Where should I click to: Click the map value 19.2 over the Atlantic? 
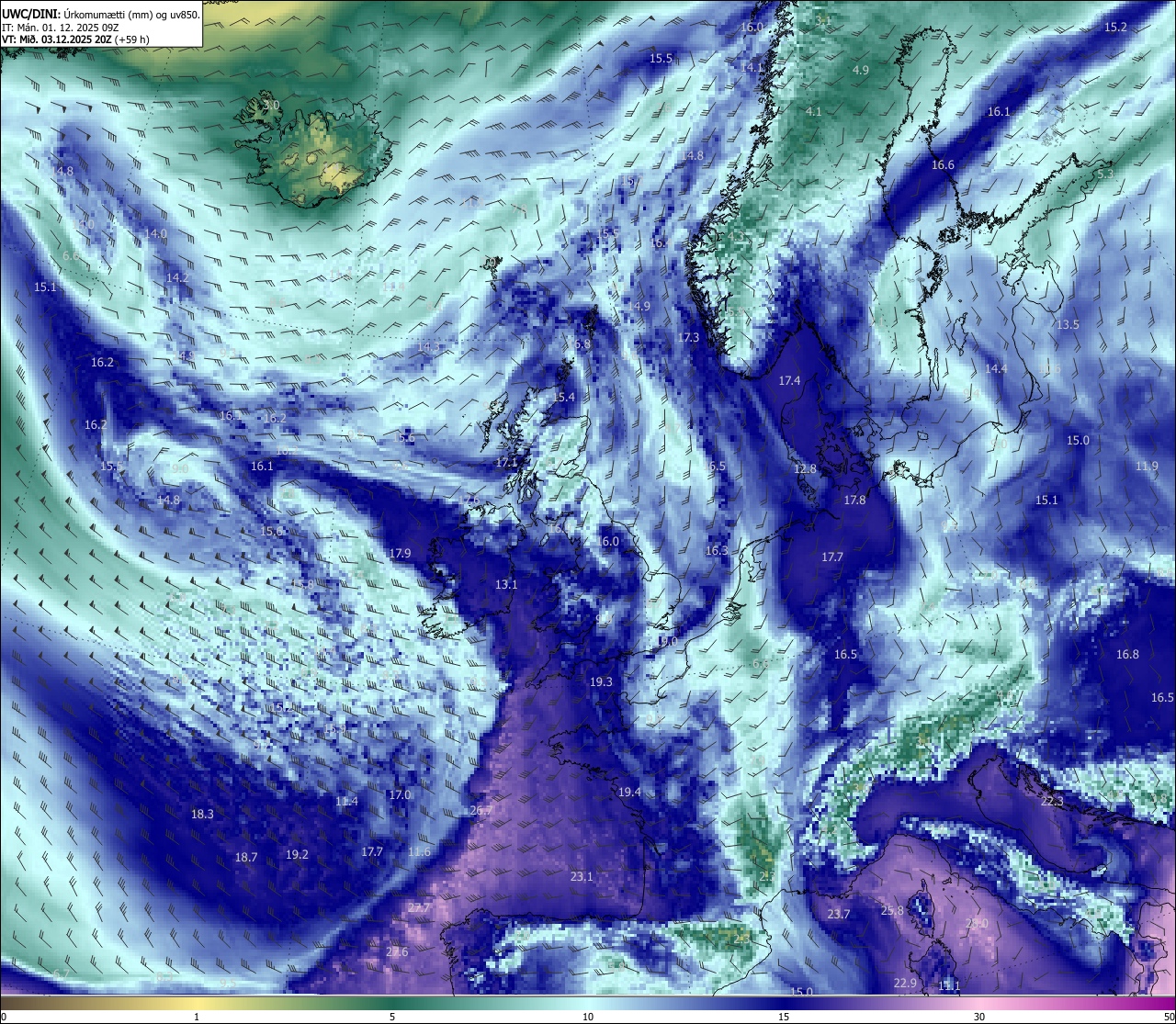tap(297, 855)
